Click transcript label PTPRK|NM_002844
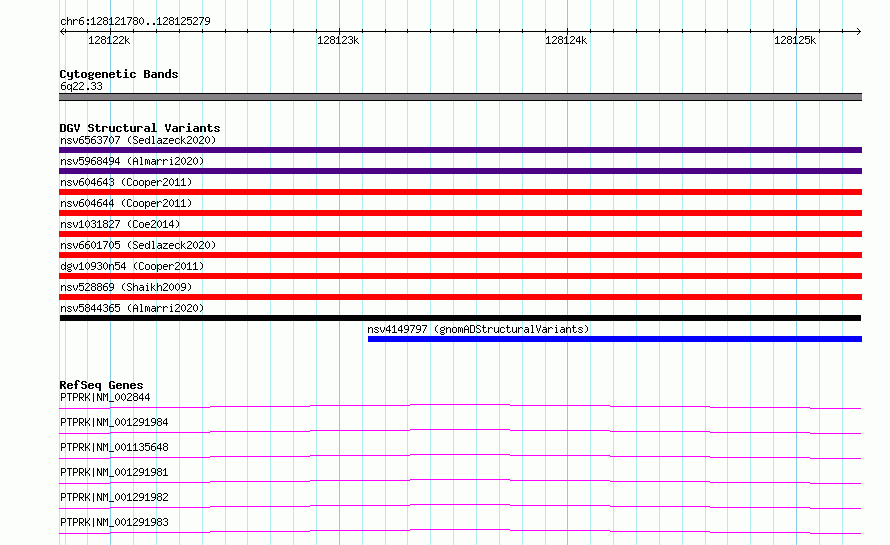Image resolution: width=890 pixels, height=545 pixels. pos(105,397)
